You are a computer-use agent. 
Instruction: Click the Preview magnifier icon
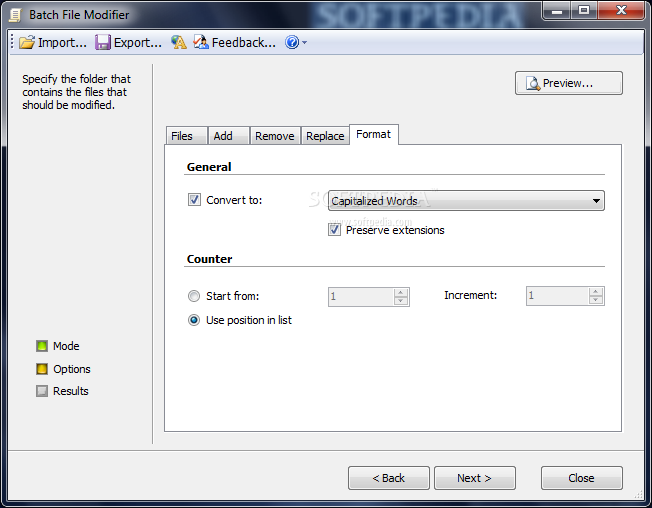click(x=533, y=83)
